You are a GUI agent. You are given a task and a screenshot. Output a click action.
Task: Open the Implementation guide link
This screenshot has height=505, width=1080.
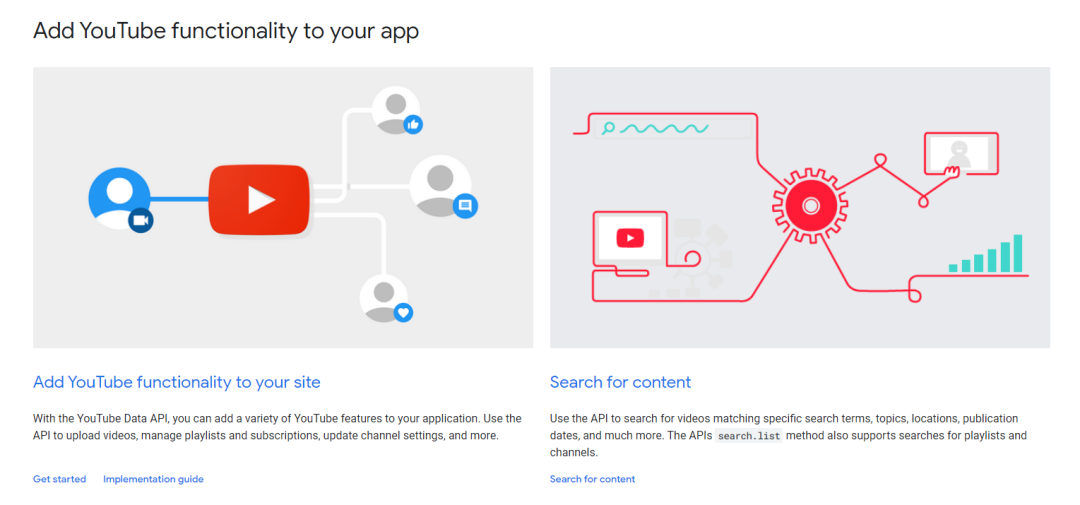(153, 479)
